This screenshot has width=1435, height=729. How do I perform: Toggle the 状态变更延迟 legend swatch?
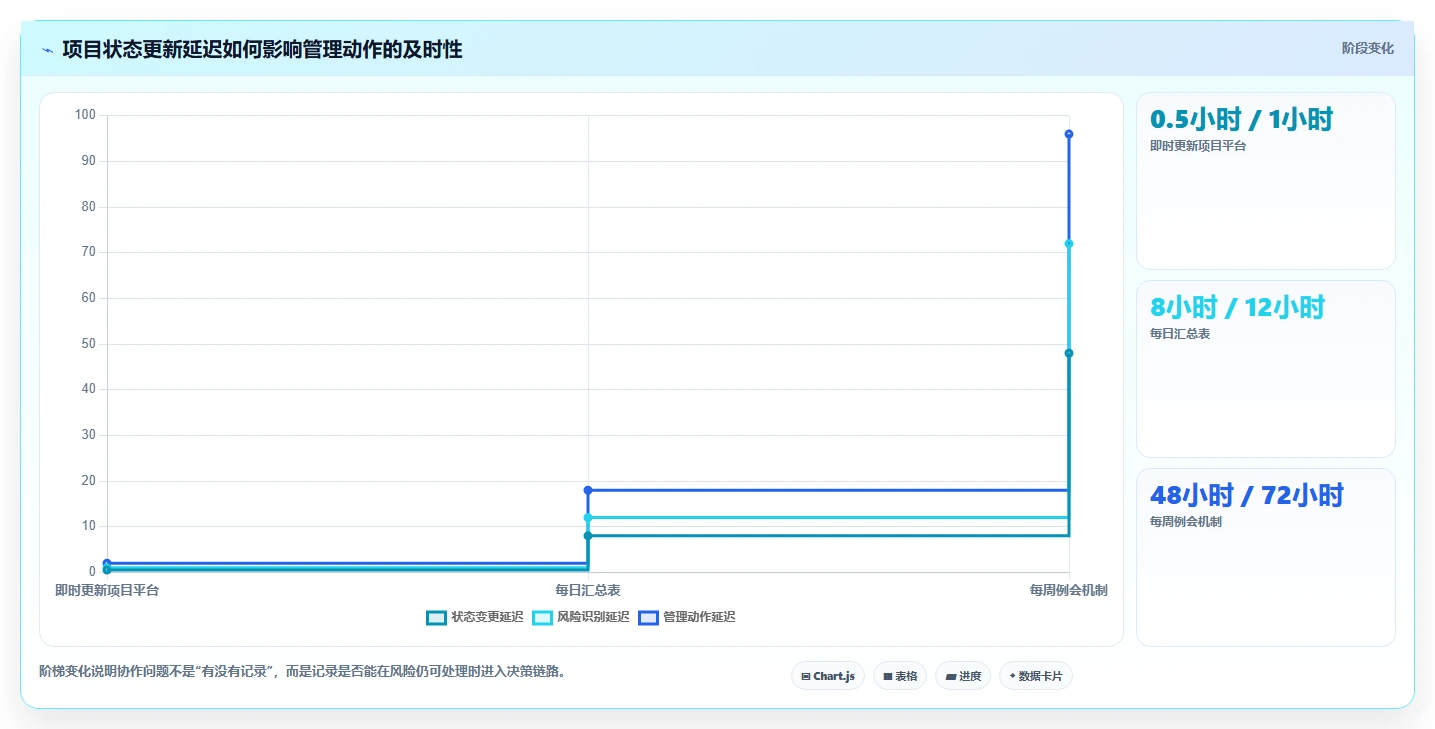pyautogui.click(x=436, y=618)
